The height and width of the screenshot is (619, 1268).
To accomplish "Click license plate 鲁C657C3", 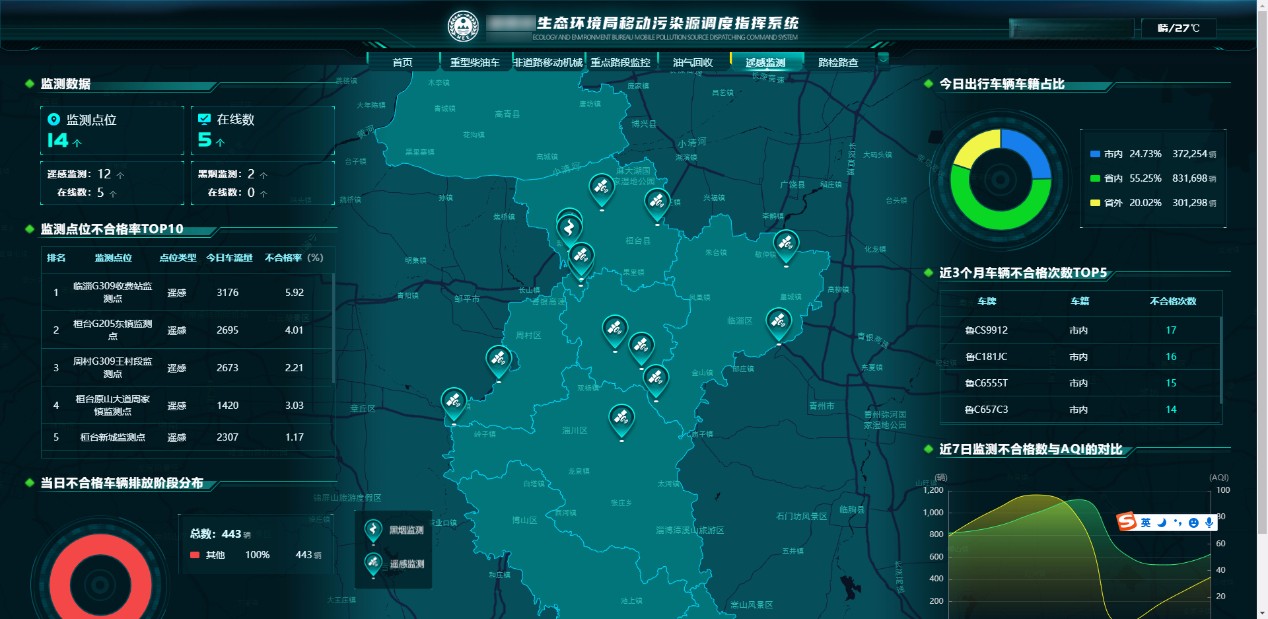I will (x=986, y=409).
